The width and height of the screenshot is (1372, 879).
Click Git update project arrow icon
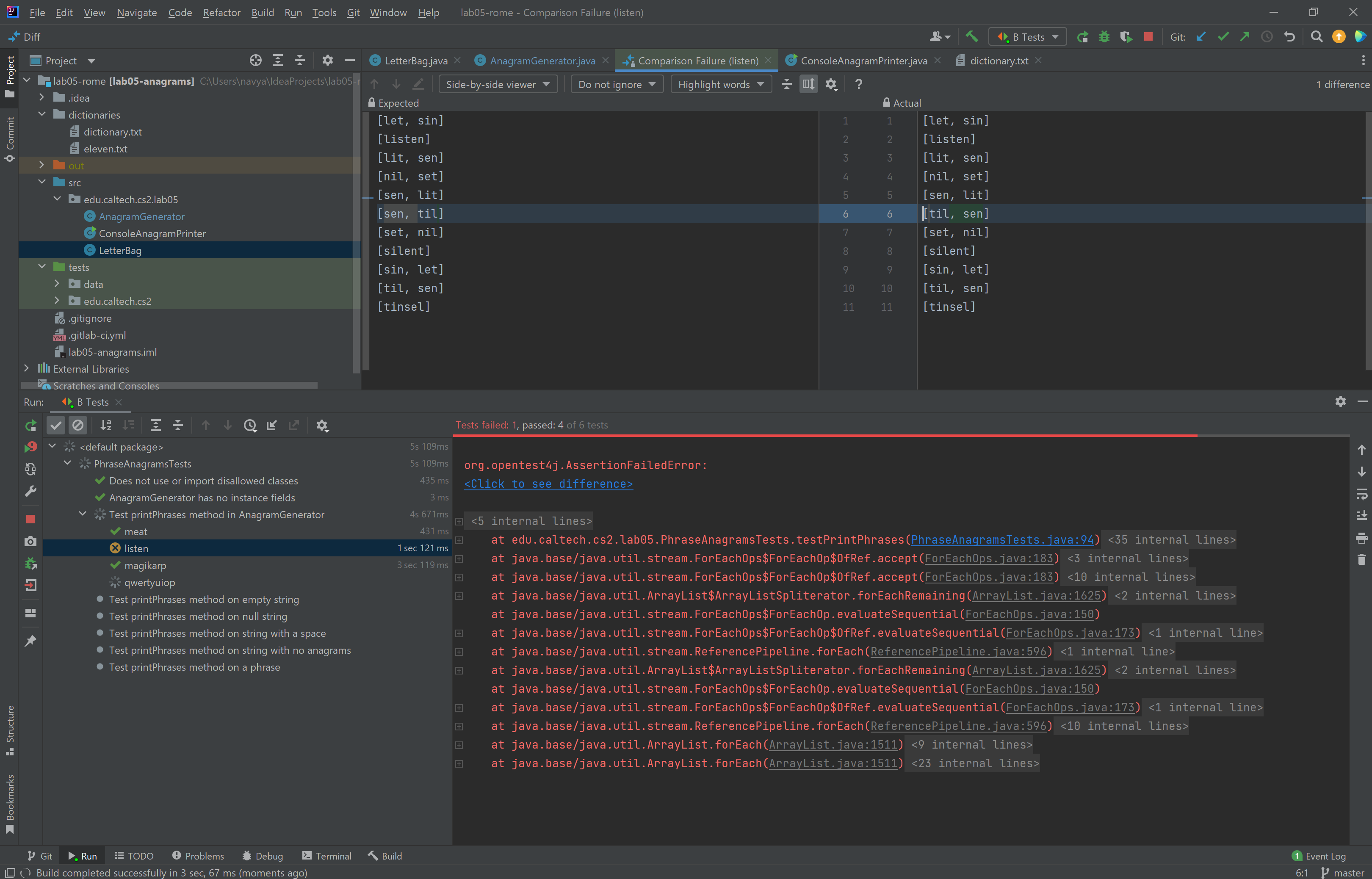tap(1201, 37)
